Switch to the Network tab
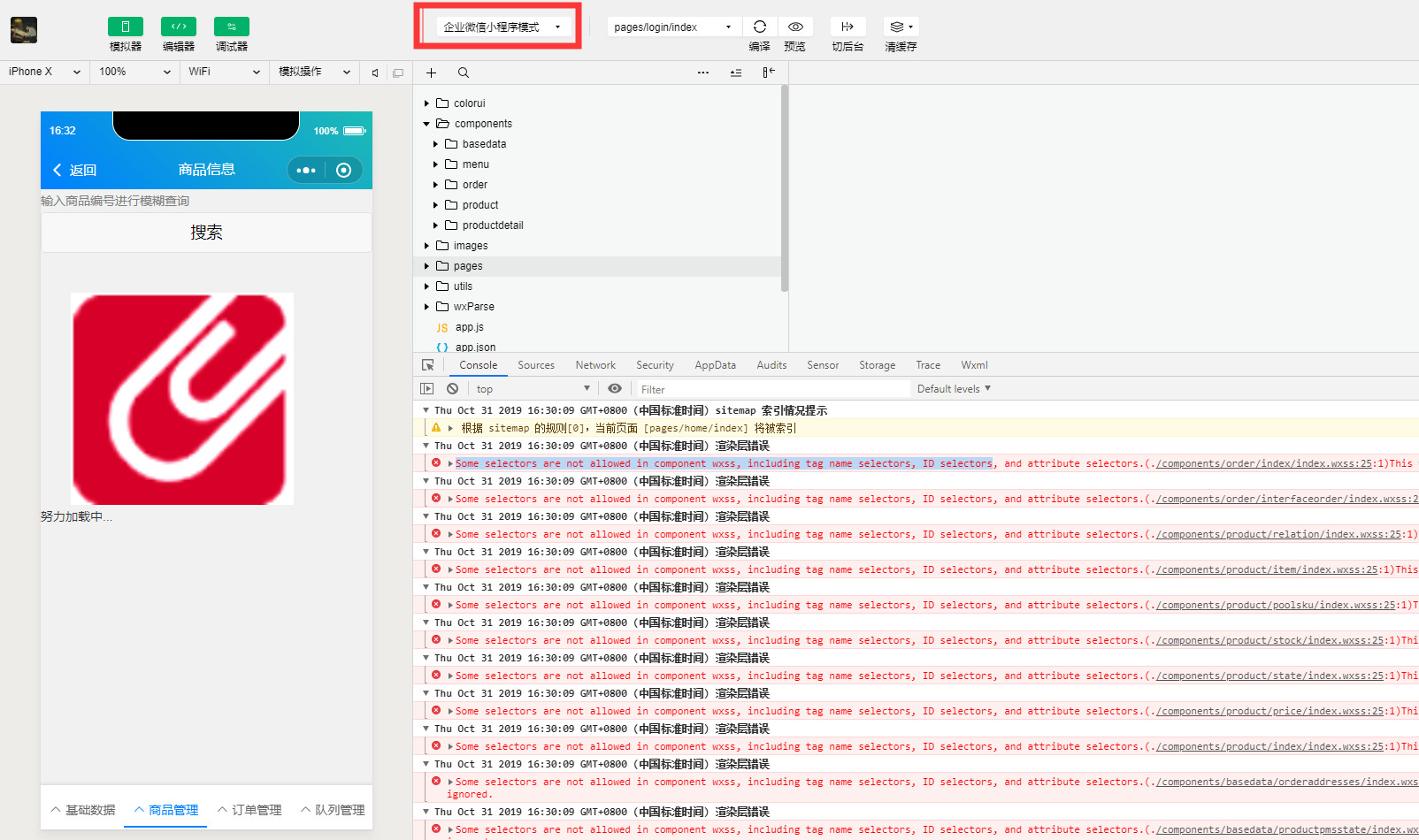1419x840 pixels. pyautogui.click(x=595, y=365)
